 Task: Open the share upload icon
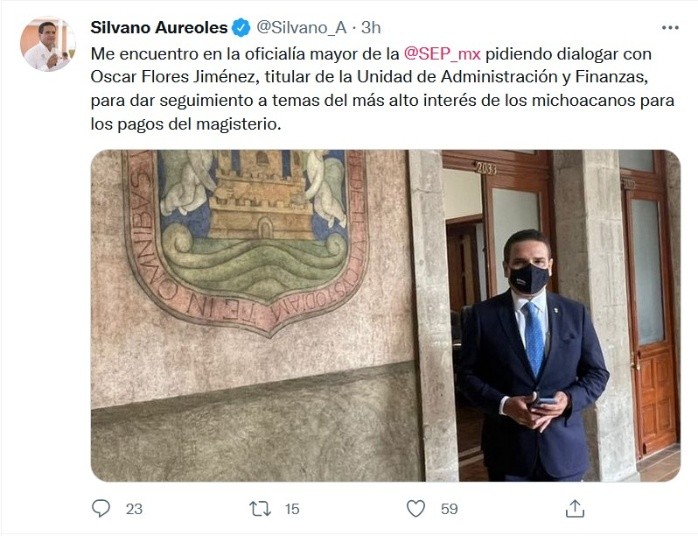click(x=575, y=508)
